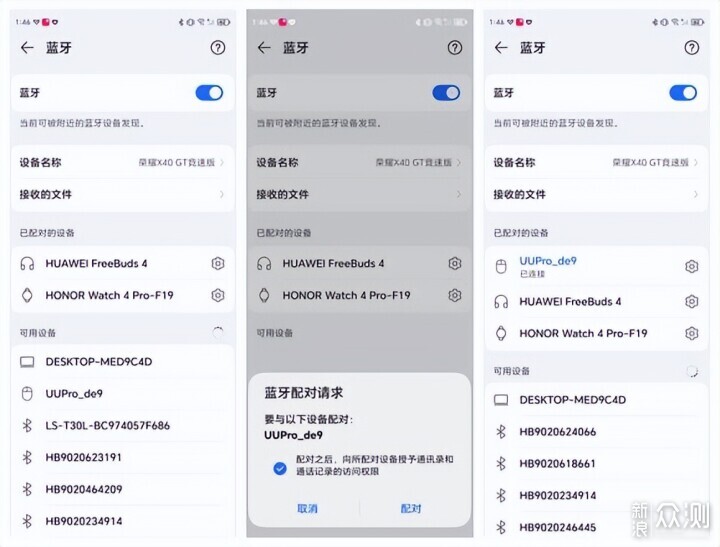Select HONOR Watch 4 Pro-F19 in right screen

596,333
